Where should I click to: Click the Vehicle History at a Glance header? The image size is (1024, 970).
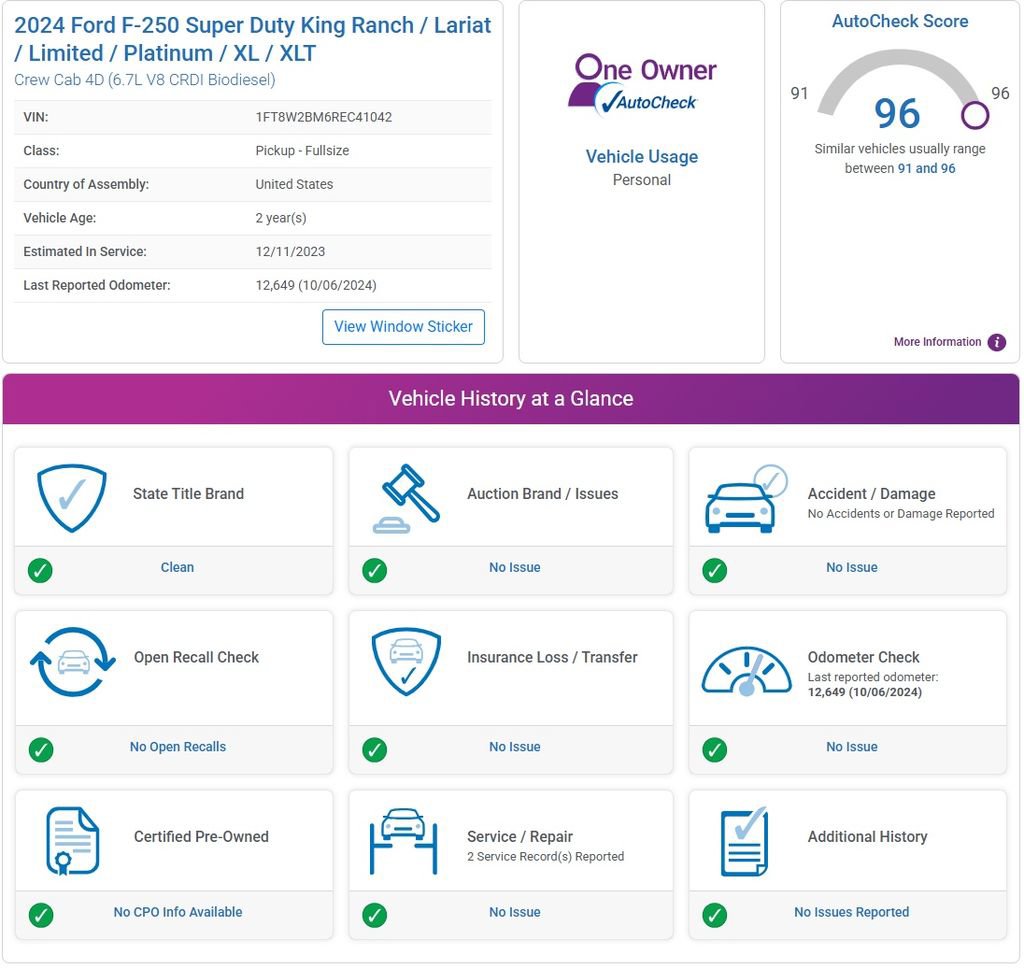[x=511, y=399]
